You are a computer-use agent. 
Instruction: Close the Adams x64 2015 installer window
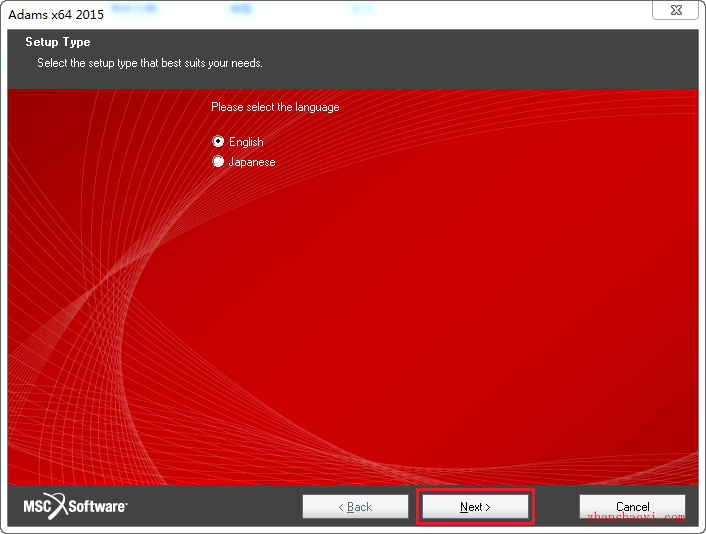pyautogui.click(x=676, y=10)
